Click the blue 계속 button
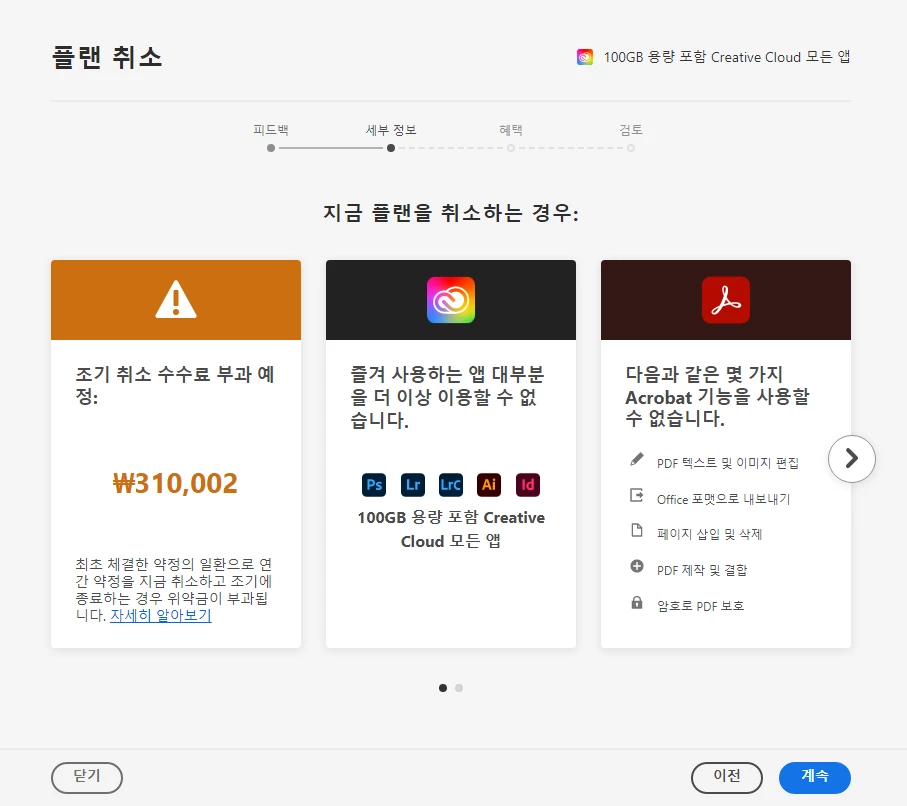Screen dimensions: 907x806 (814, 778)
